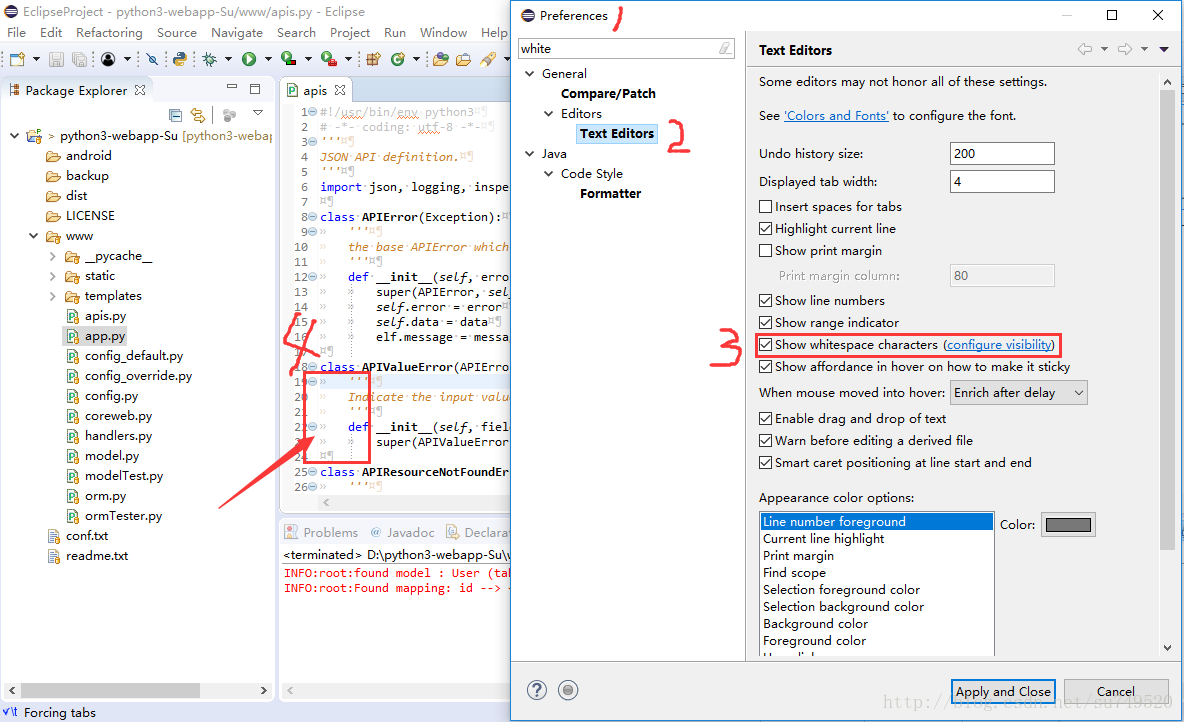Expand the static folder
The height and width of the screenshot is (722, 1184).
point(52,276)
